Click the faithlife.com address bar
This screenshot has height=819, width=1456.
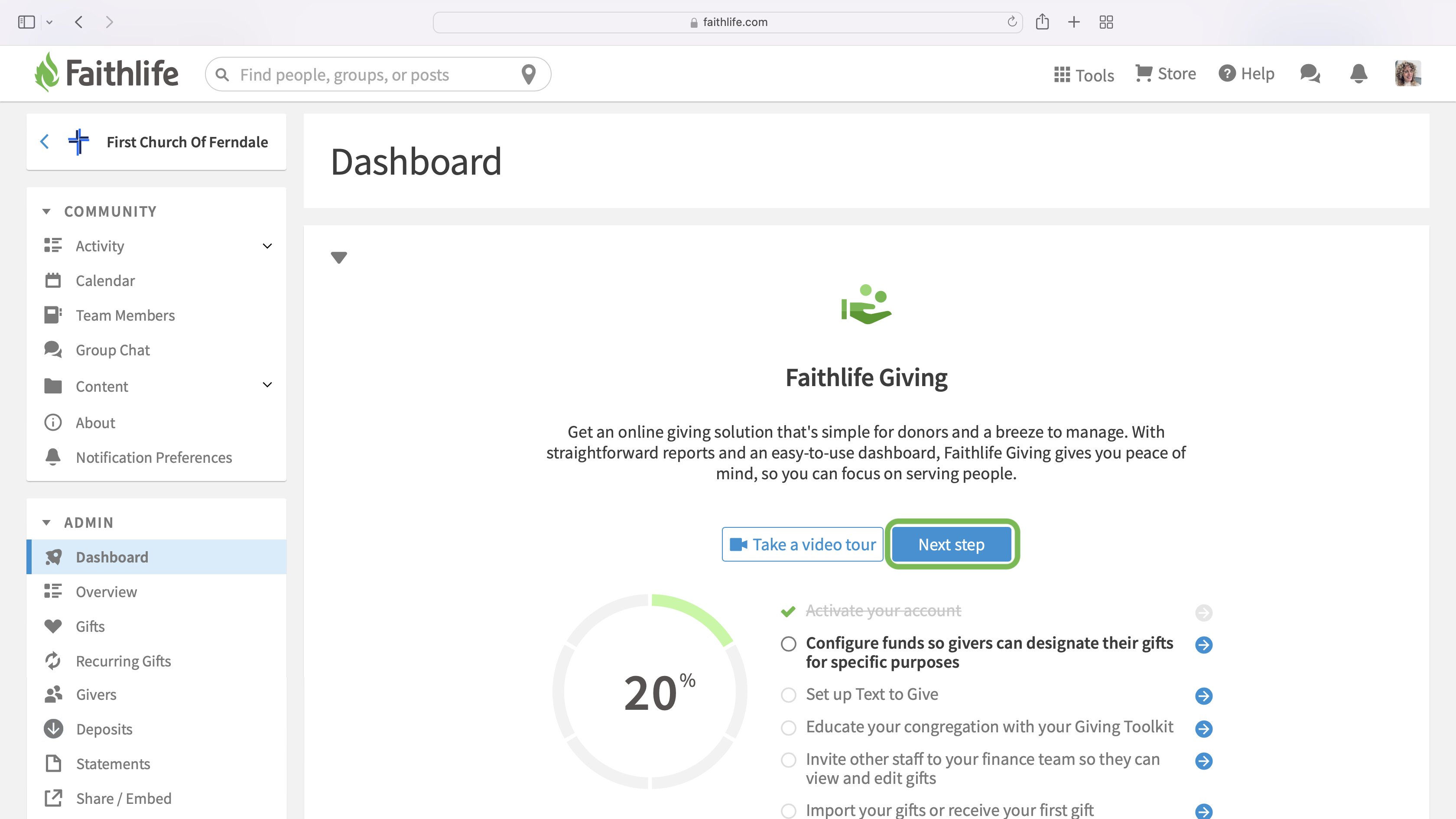(x=728, y=22)
